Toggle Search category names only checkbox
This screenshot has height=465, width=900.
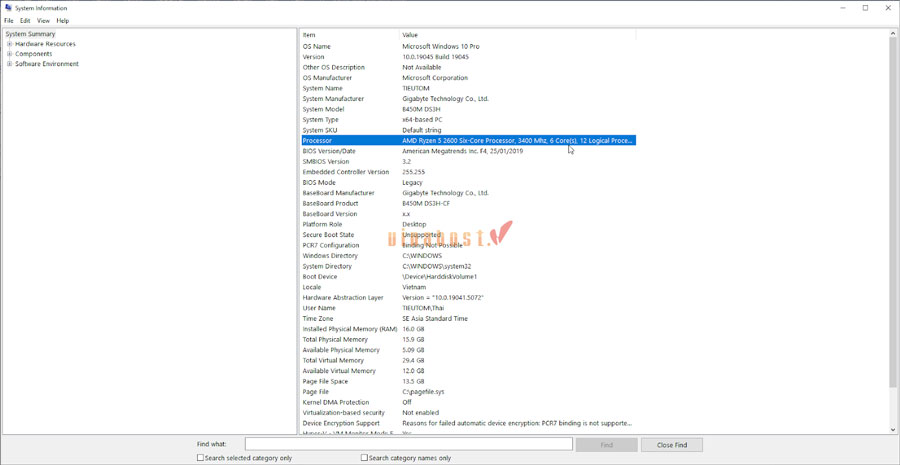click(x=365, y=458)
